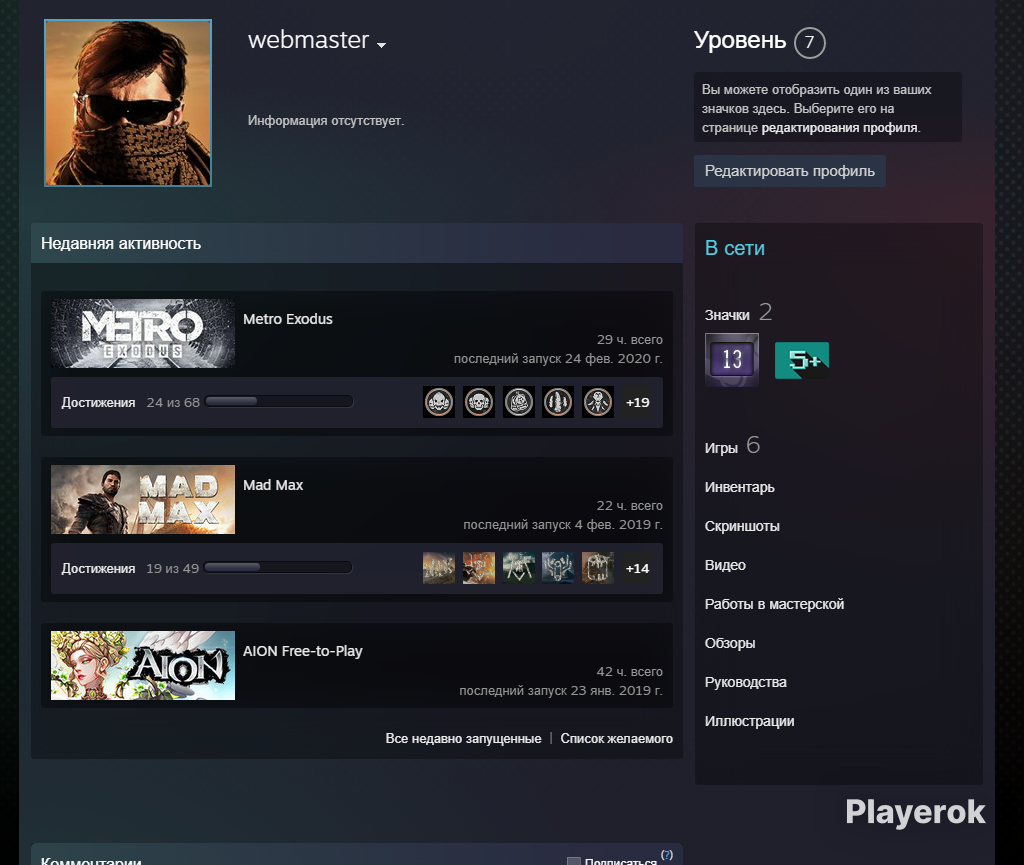This screenshot has width=1024, height=865.
Task: Click the 22 ч. всего playtime text
Action: pos(630,505)
